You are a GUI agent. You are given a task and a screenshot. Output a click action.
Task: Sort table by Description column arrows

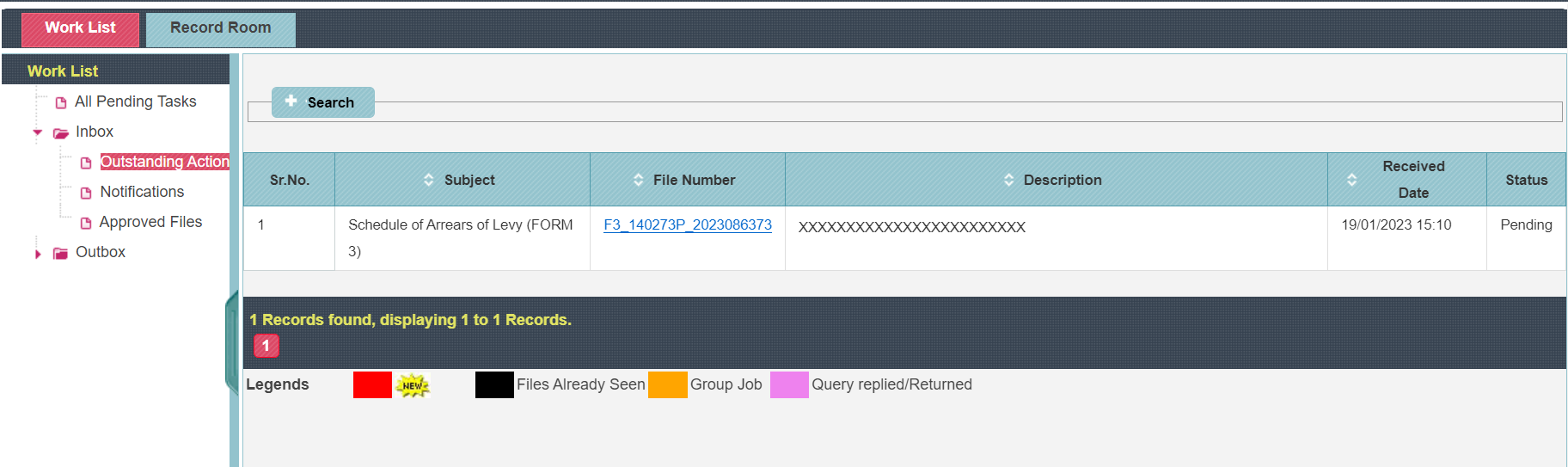[1008, 180]
